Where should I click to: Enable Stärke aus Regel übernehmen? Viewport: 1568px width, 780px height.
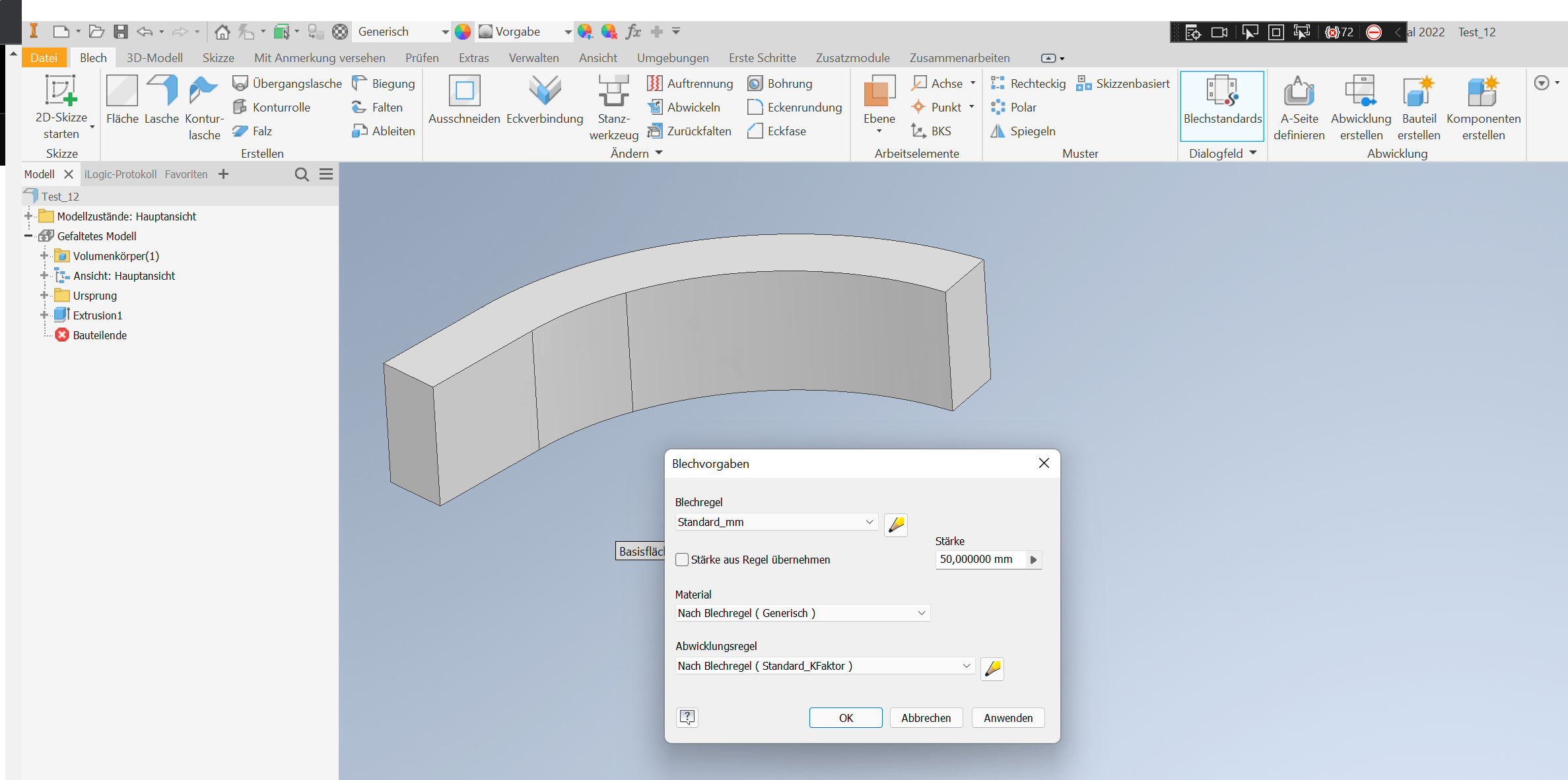tap(683, 559)
